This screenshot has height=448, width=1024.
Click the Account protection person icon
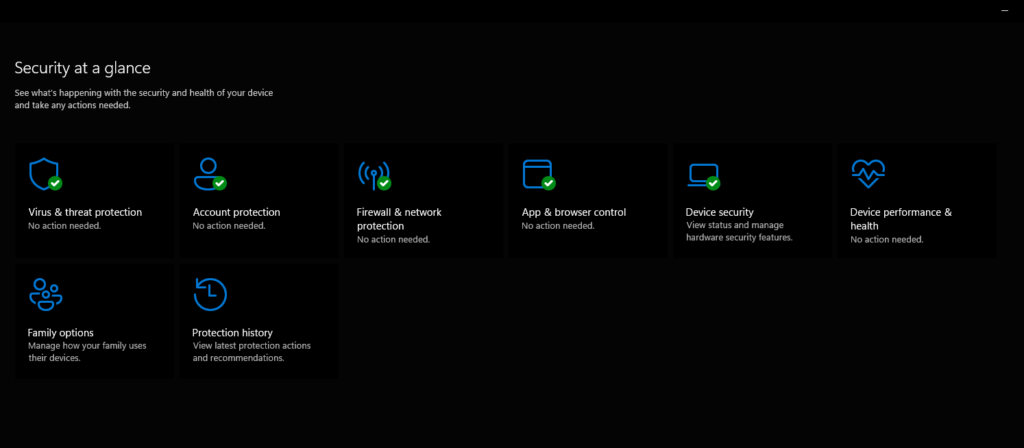point(208,174)
